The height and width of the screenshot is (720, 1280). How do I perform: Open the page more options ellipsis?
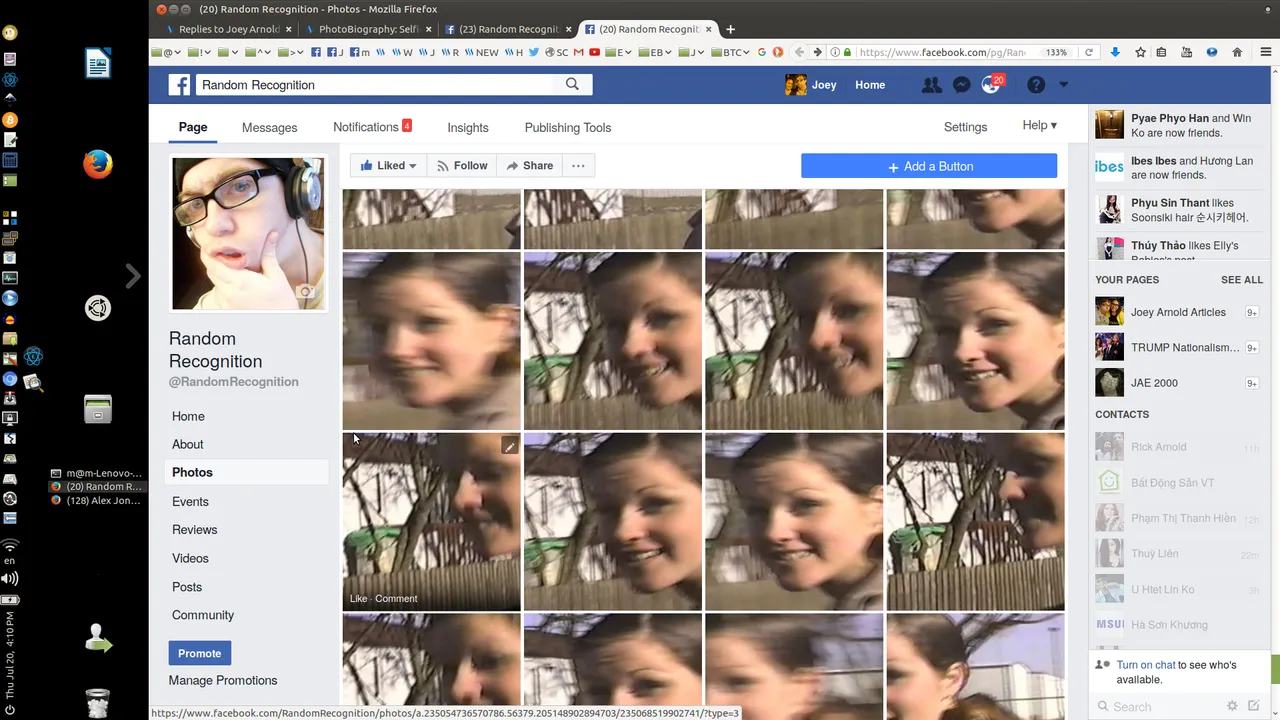578,166
